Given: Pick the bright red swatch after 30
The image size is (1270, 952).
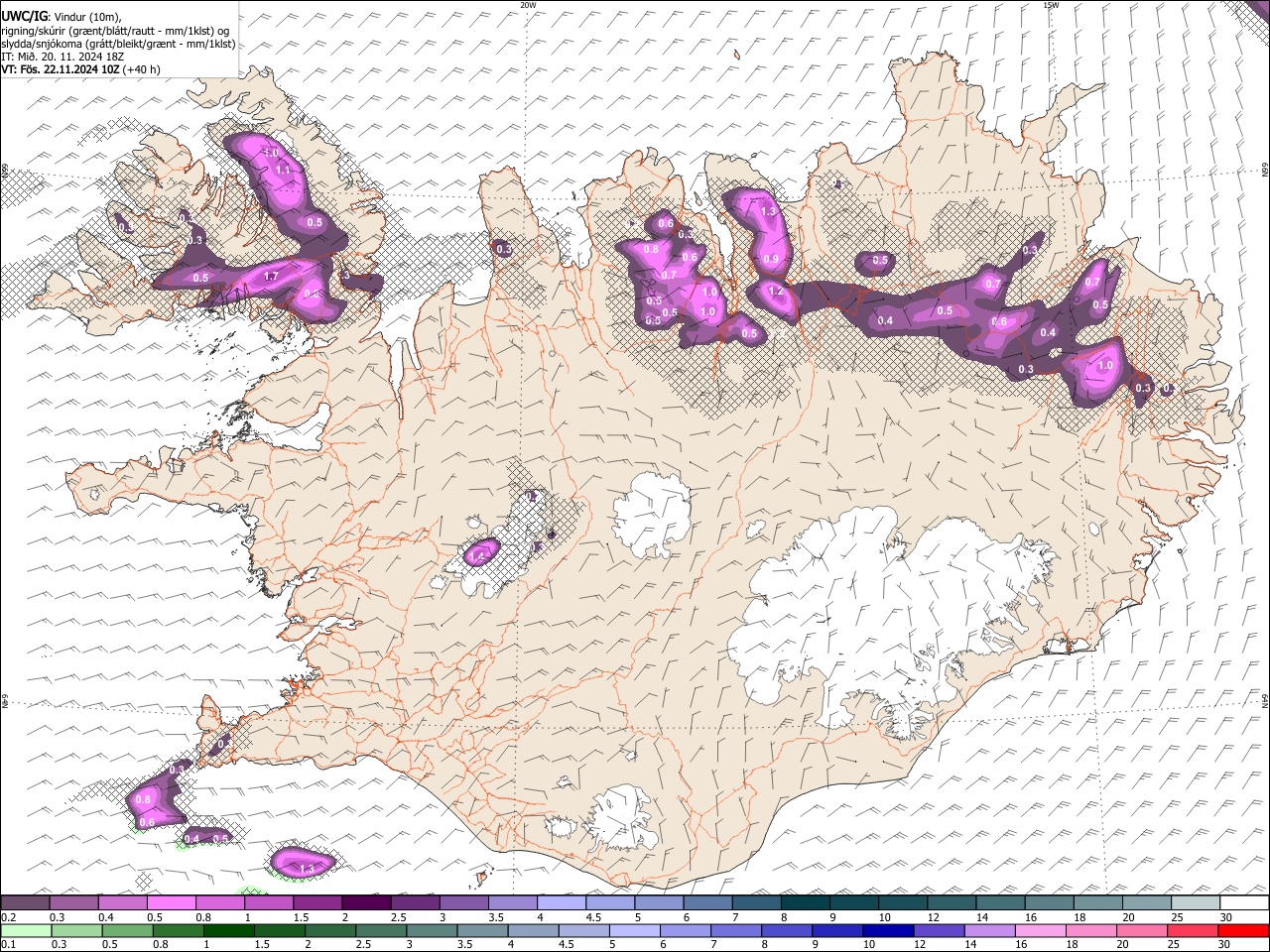Looking at the screenshot, I should point(1244,930).
